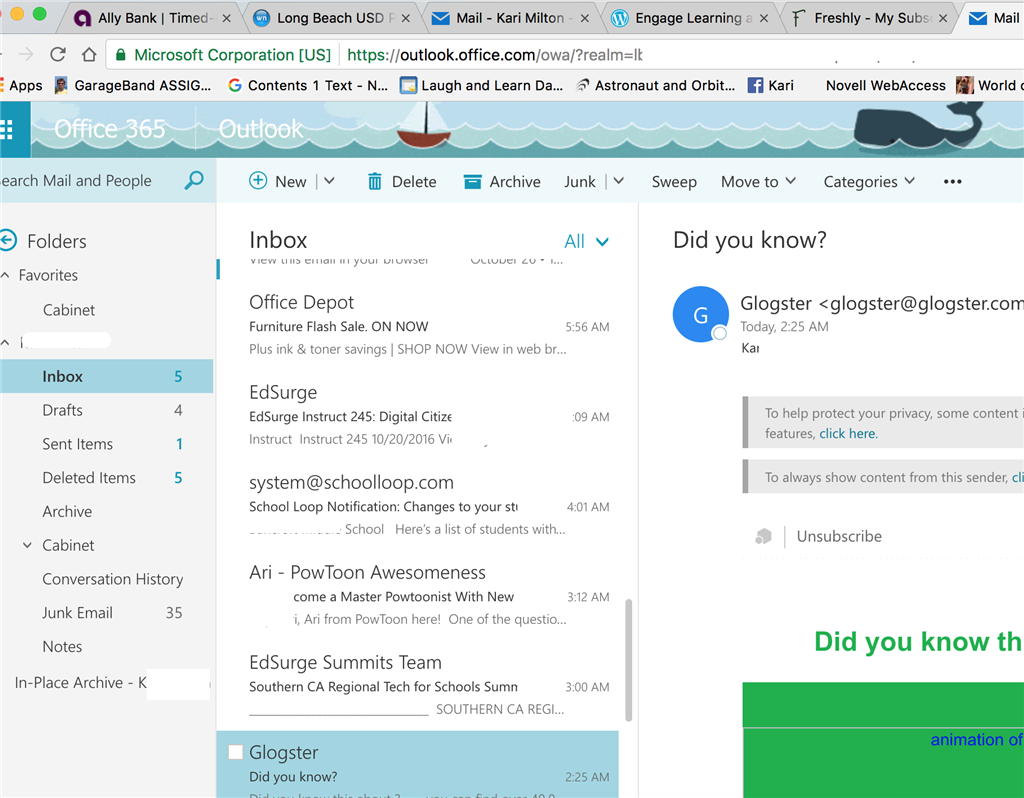Click the 'click here' privacy link

(x=848, y=434)
